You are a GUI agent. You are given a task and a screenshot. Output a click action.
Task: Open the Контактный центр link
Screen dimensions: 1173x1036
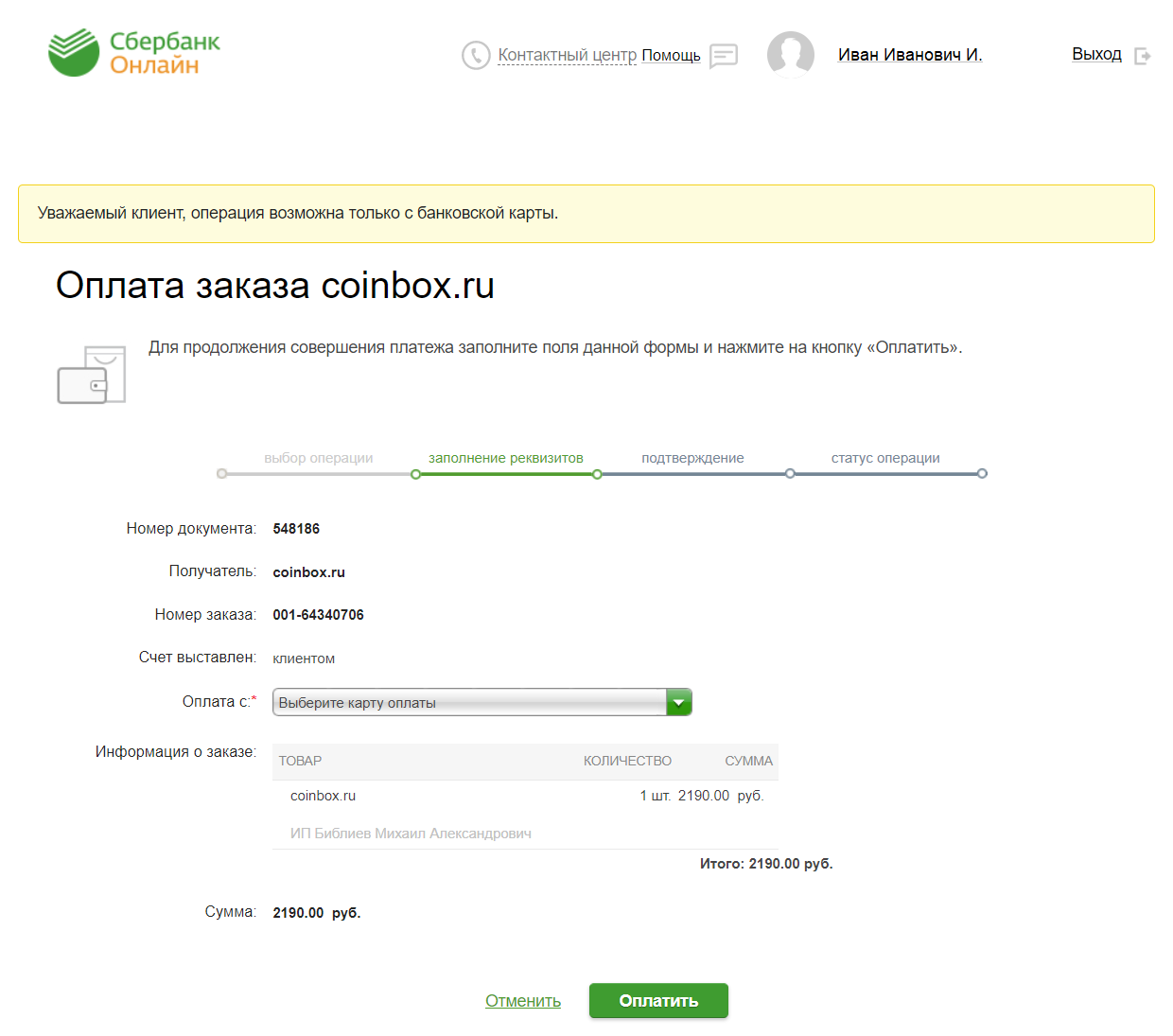click(x=568, y=55)
